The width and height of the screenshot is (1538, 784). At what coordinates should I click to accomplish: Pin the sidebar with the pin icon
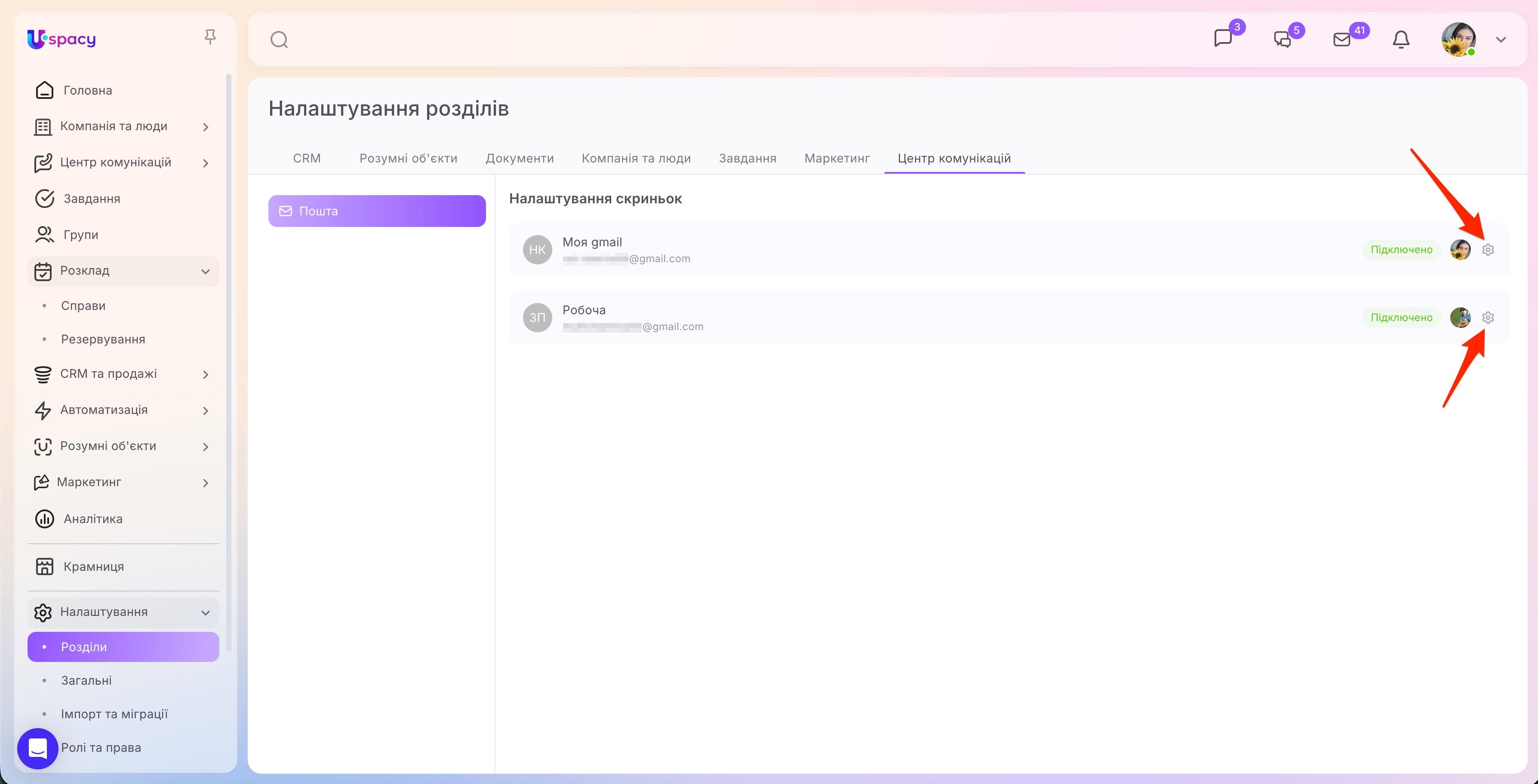pos(209,37)
